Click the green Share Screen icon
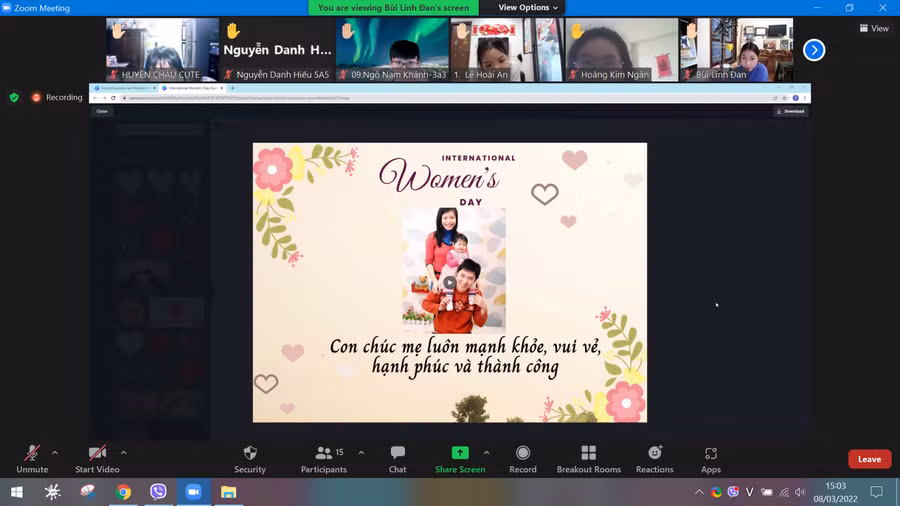900x506 pixels. (459, 453)
